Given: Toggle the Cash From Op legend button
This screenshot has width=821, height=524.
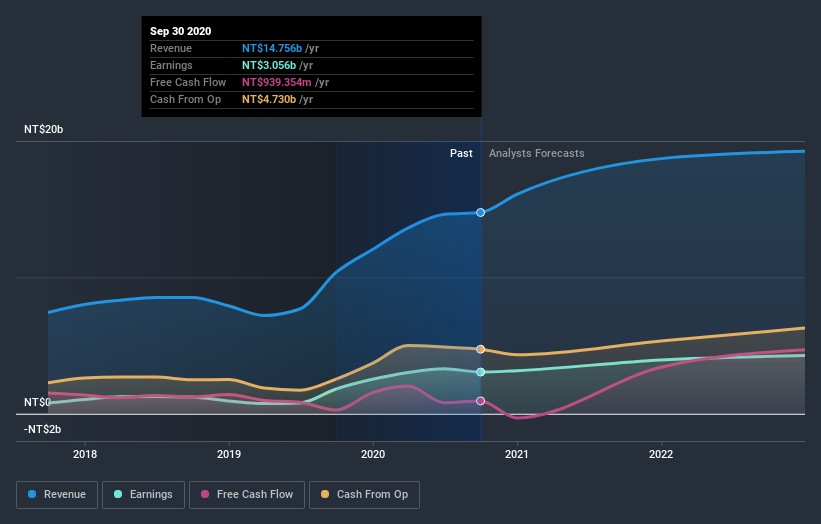Looking at the screenshot, I should point(364,495).
